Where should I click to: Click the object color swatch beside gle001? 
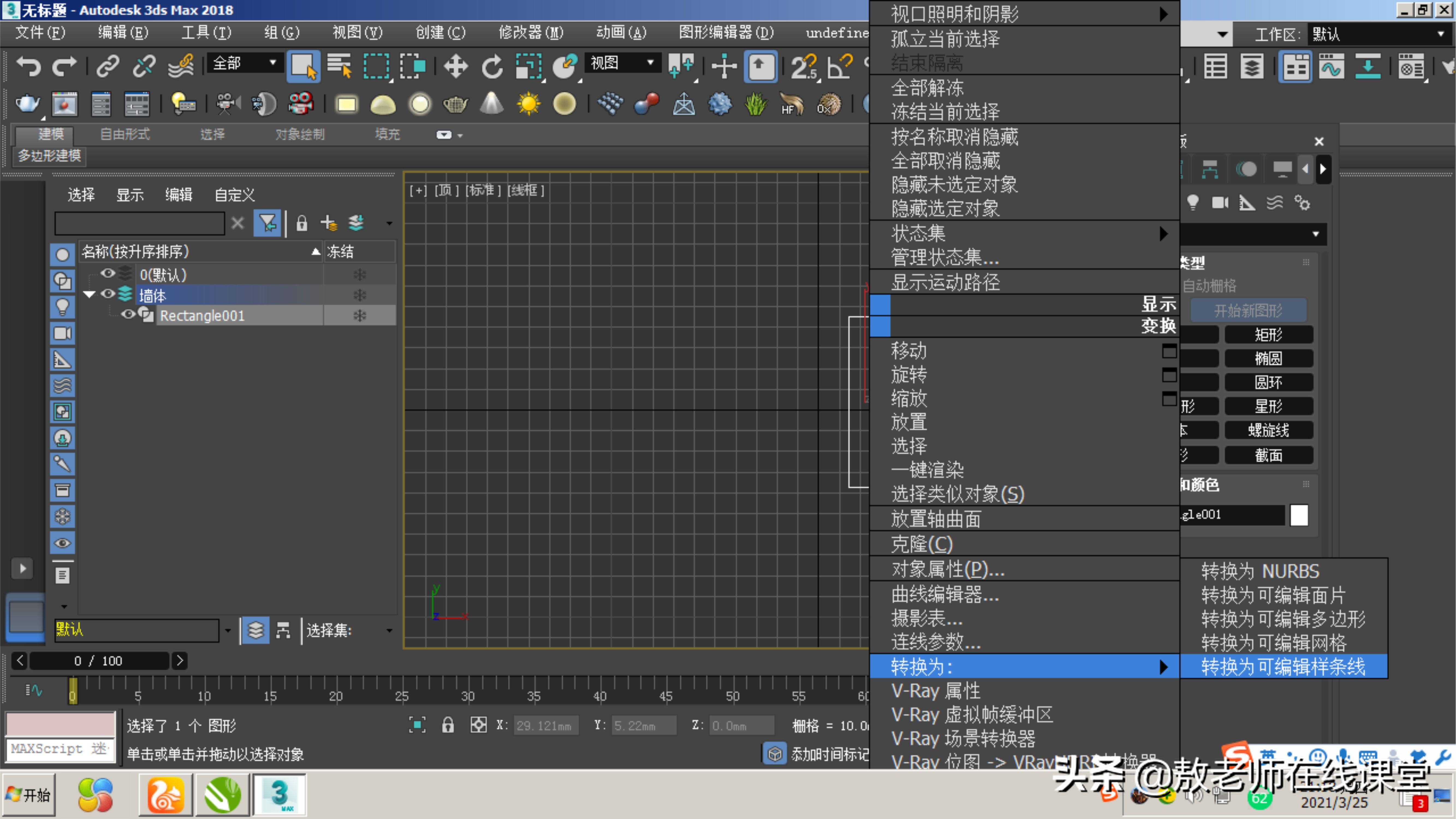[1299, 515]
